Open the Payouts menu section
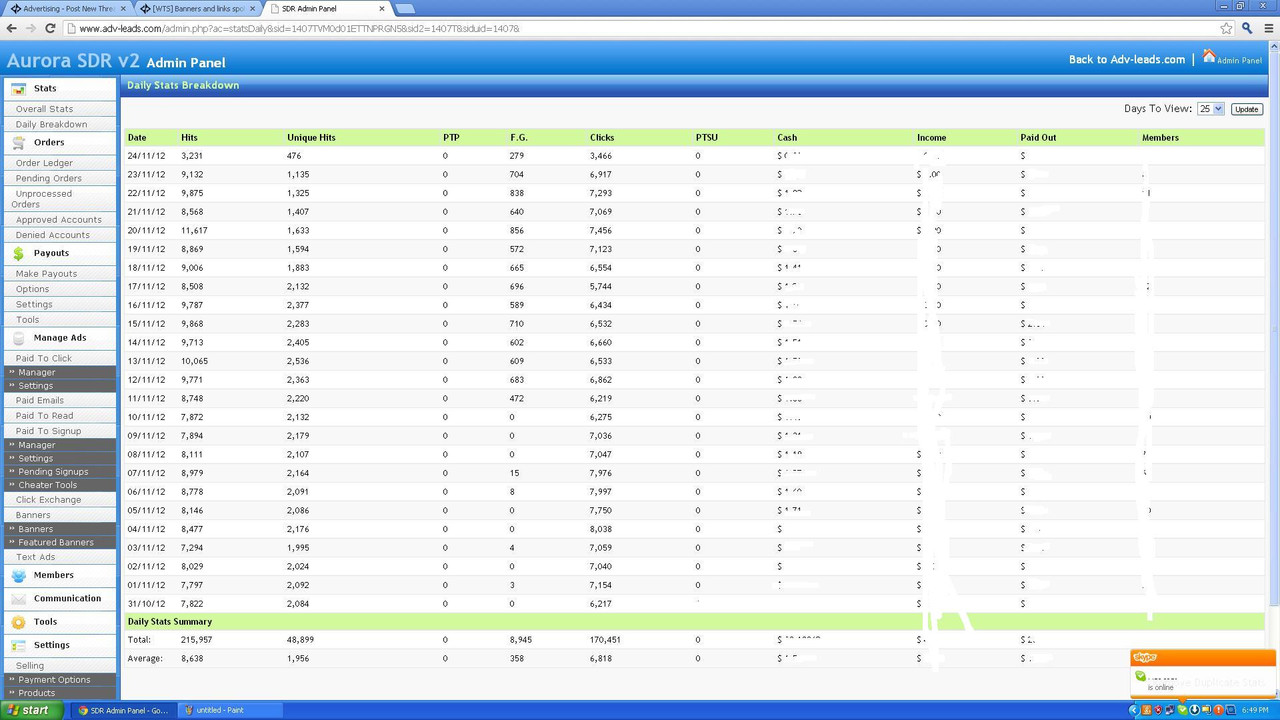Viewport: 1280px width, 720px height. coord(51,254)
